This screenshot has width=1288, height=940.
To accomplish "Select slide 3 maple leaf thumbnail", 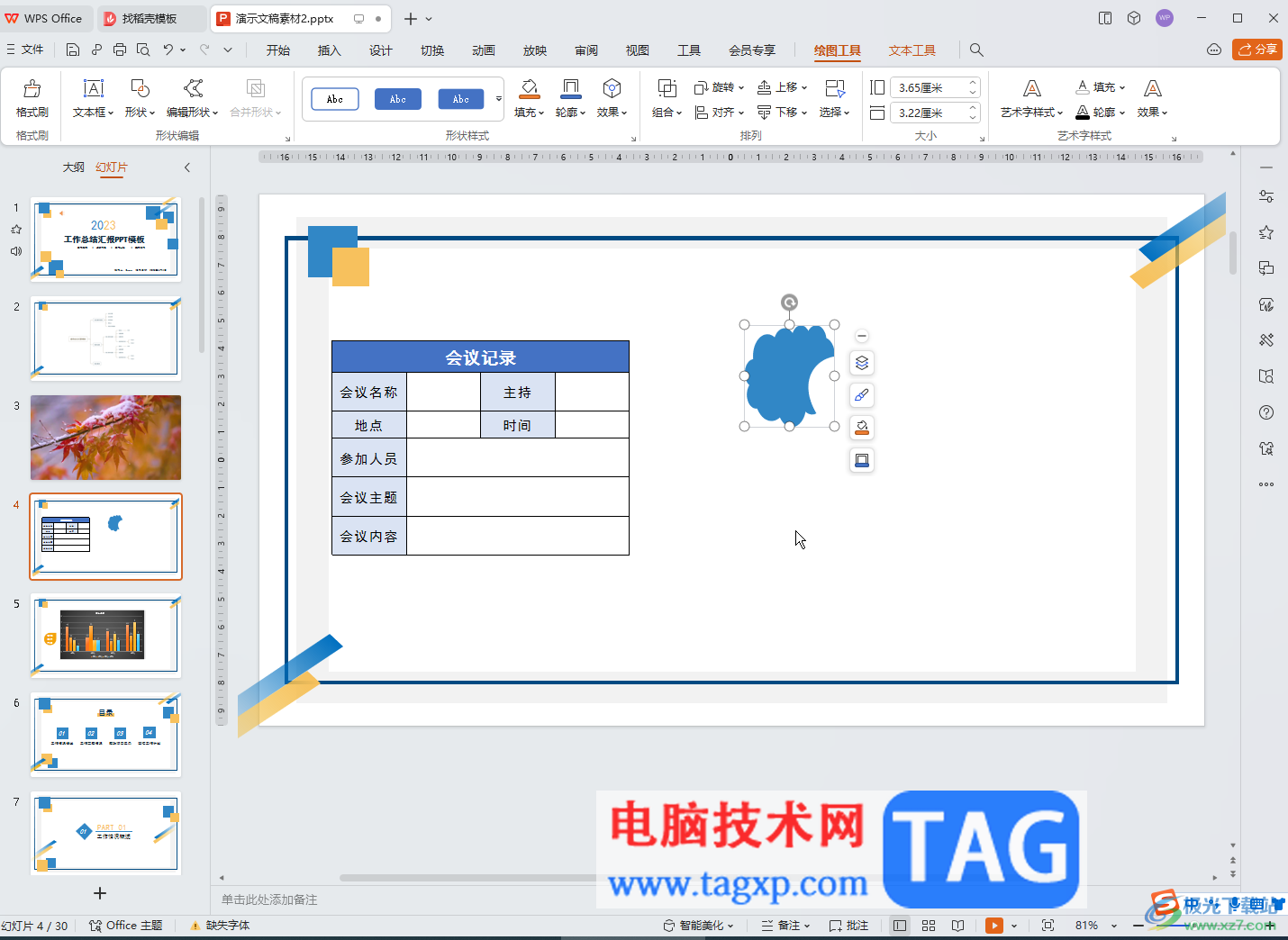I will pos(105,438).
